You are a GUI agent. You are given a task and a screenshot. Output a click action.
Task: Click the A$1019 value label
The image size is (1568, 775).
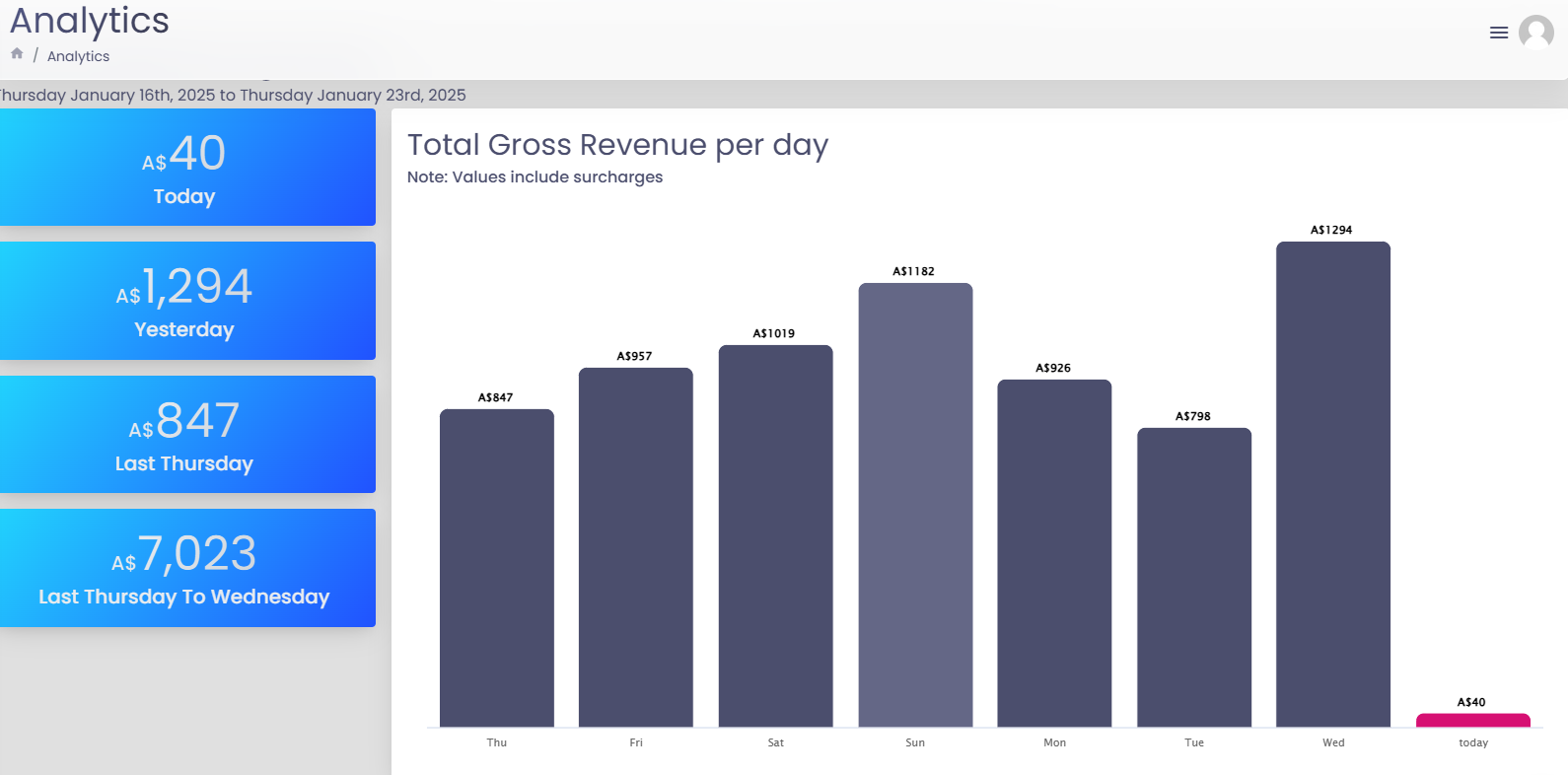774,333
